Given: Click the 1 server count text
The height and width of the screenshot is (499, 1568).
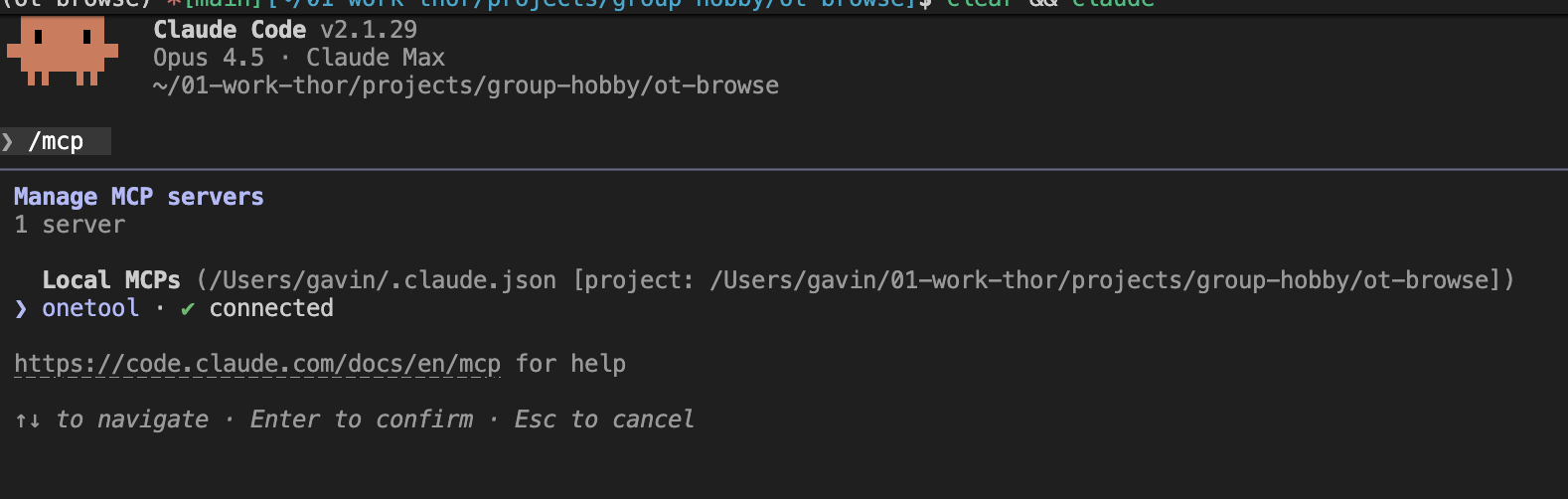Looking at the screenshot, I should (x=70, y=225).
